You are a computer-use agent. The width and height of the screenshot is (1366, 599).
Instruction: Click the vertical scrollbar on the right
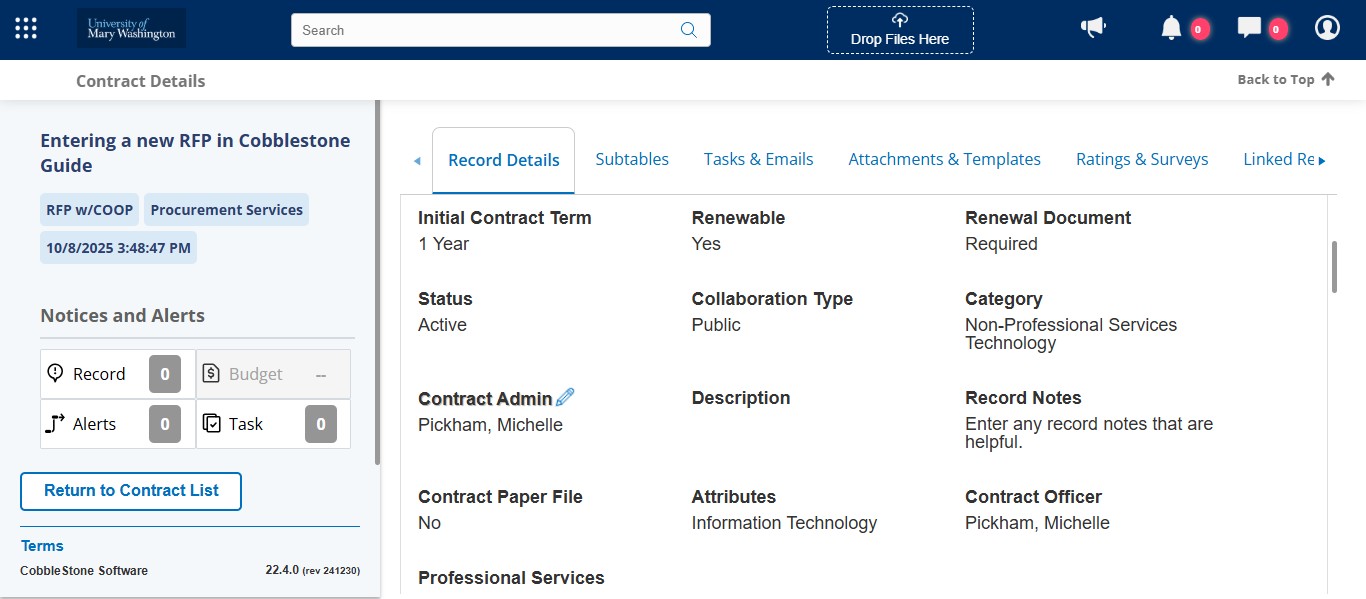pyautogui.click(x=1334, y=267)
